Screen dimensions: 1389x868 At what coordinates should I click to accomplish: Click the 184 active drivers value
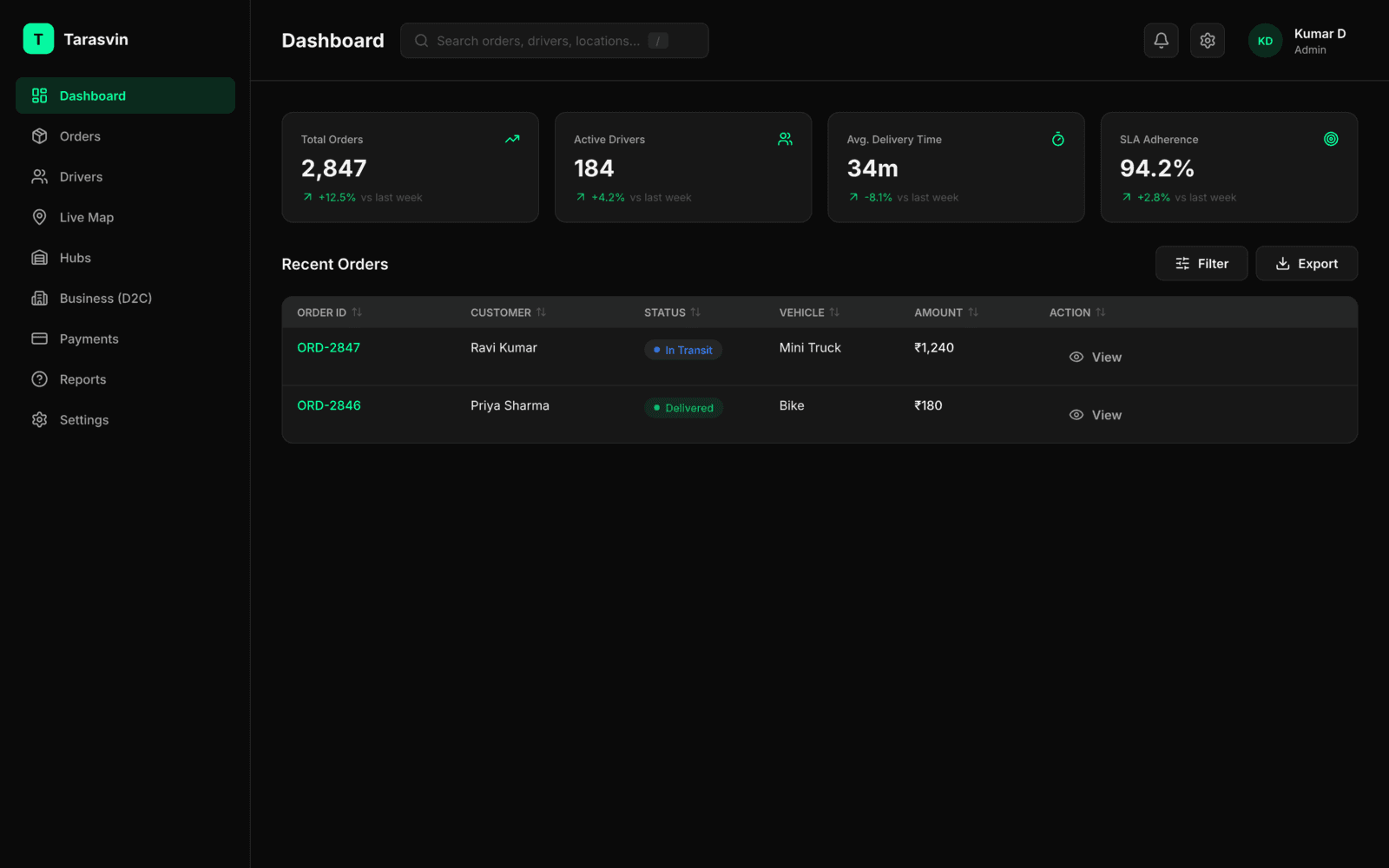coord(594,168)
